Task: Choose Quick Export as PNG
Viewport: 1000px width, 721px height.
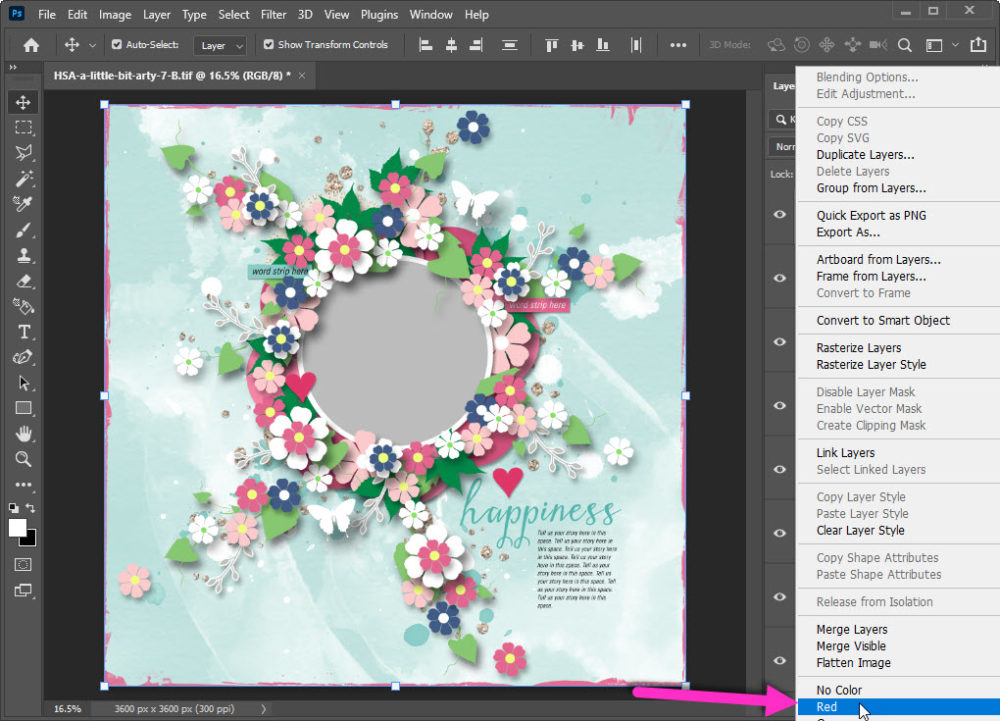Action: [x=899, y=215]
